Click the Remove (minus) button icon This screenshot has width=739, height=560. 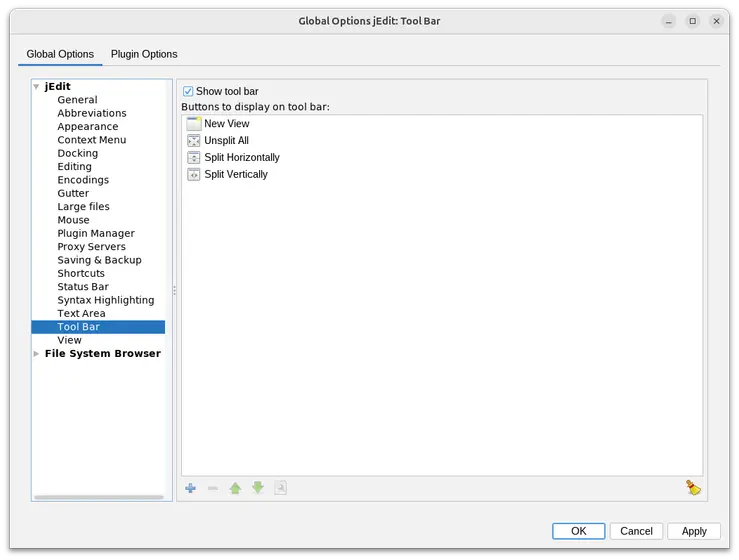click(212, 488)
